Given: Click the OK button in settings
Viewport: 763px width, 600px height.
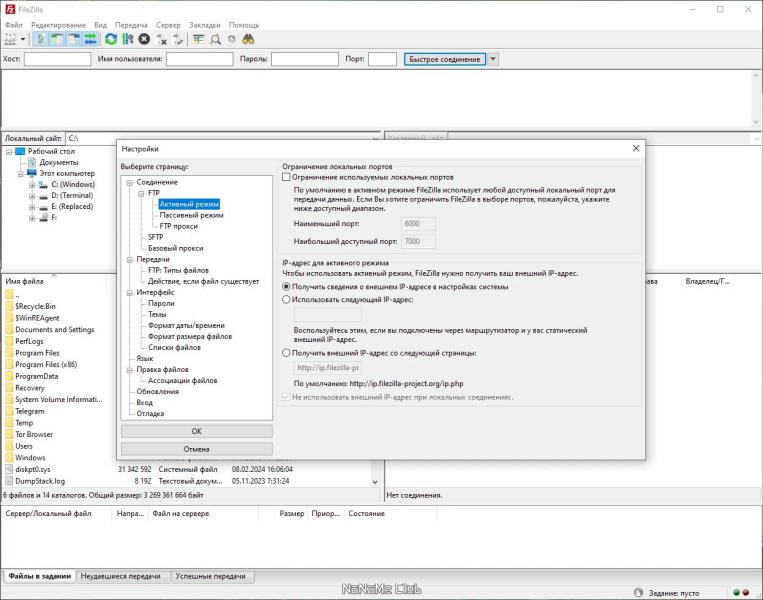Looking at the screenshot, I should point(197,431).
